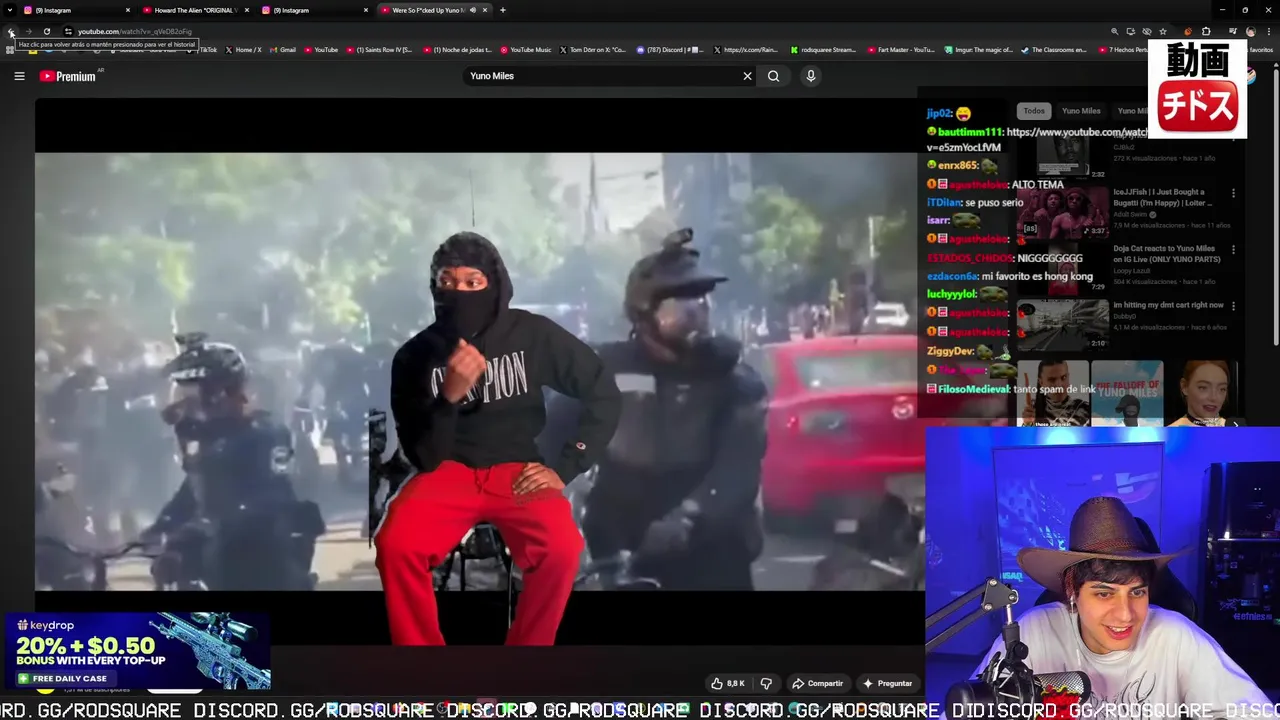Viewport: 1280px width, 720px height.
Task: Click the Preguntar button
Action: pos(887,684)
